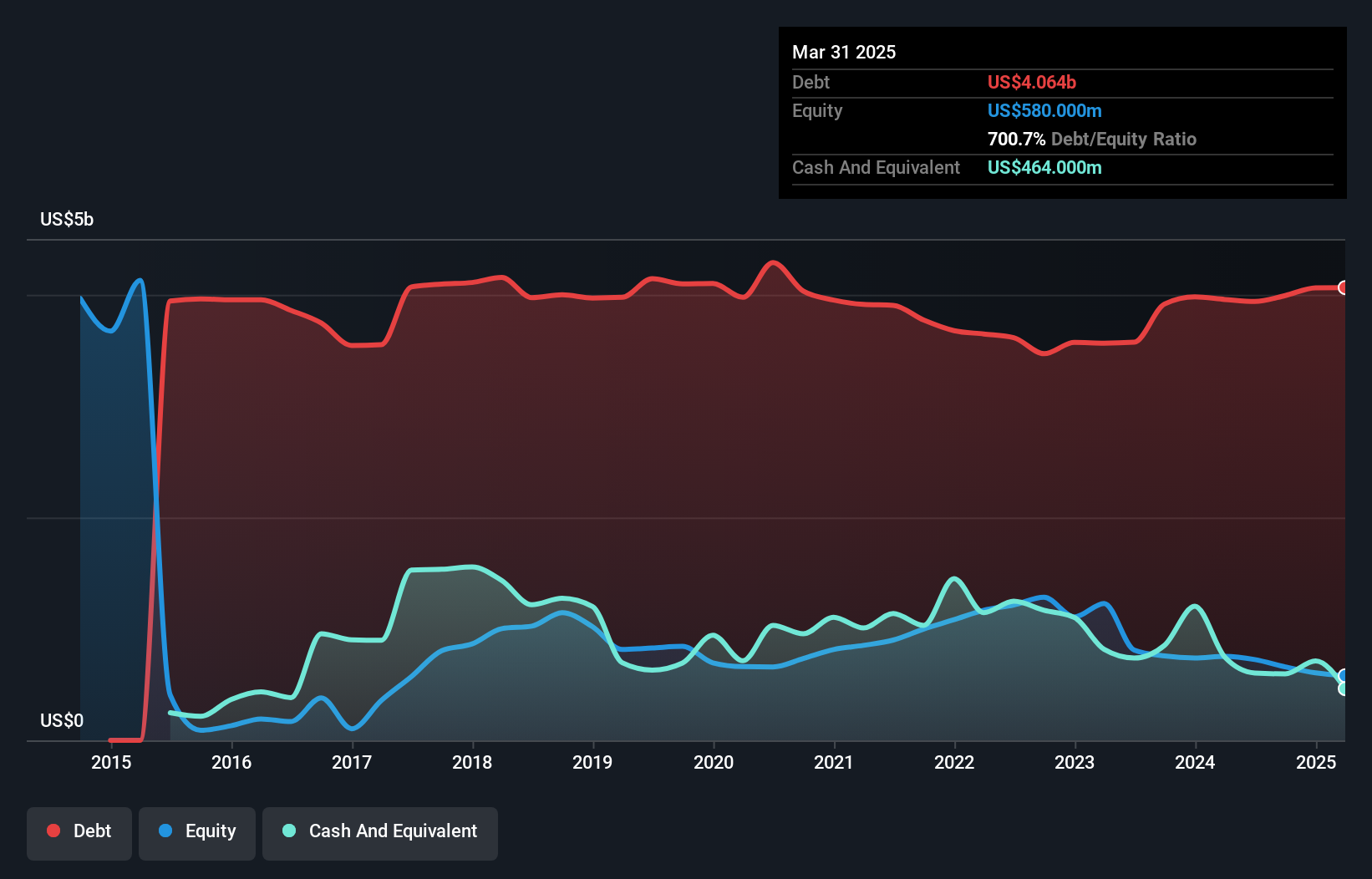
Task: Click the 2022 x-axis label
Action: 954,762
